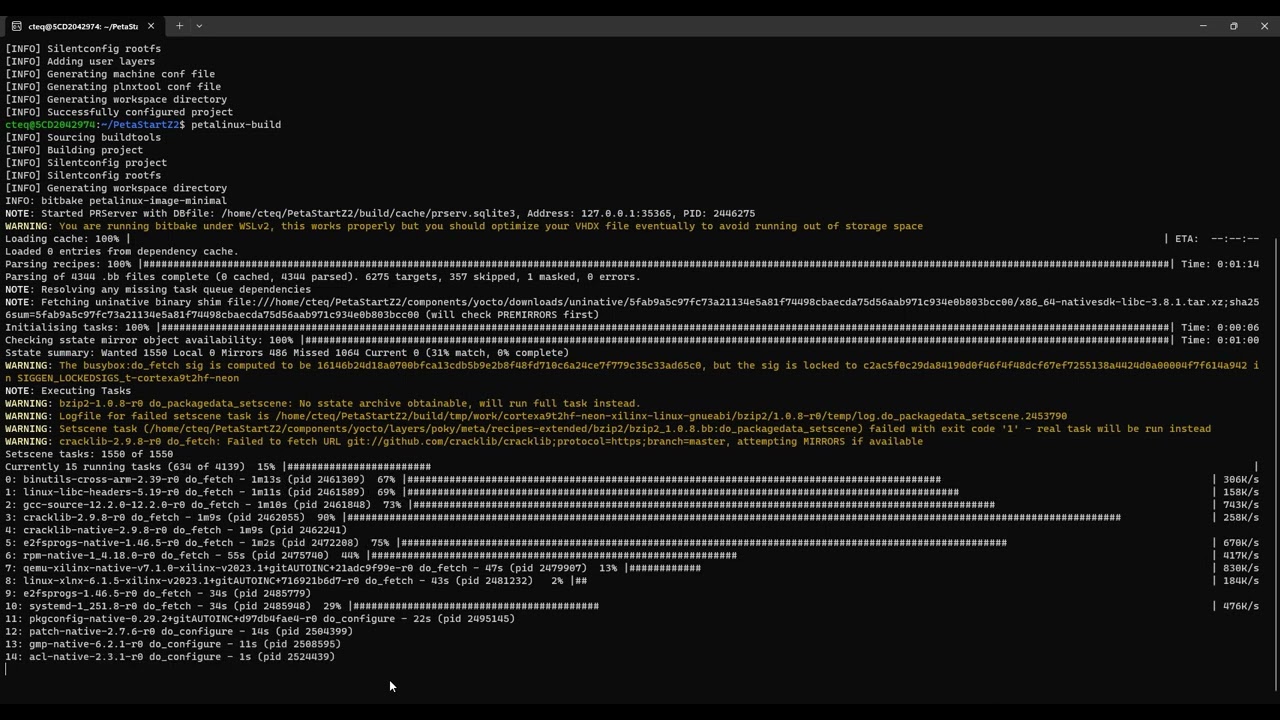This screenshot has height=720, width=1280.
Task: Click task 7 qemu-xilinx-native do_fetch line
Action: [632, 568]
